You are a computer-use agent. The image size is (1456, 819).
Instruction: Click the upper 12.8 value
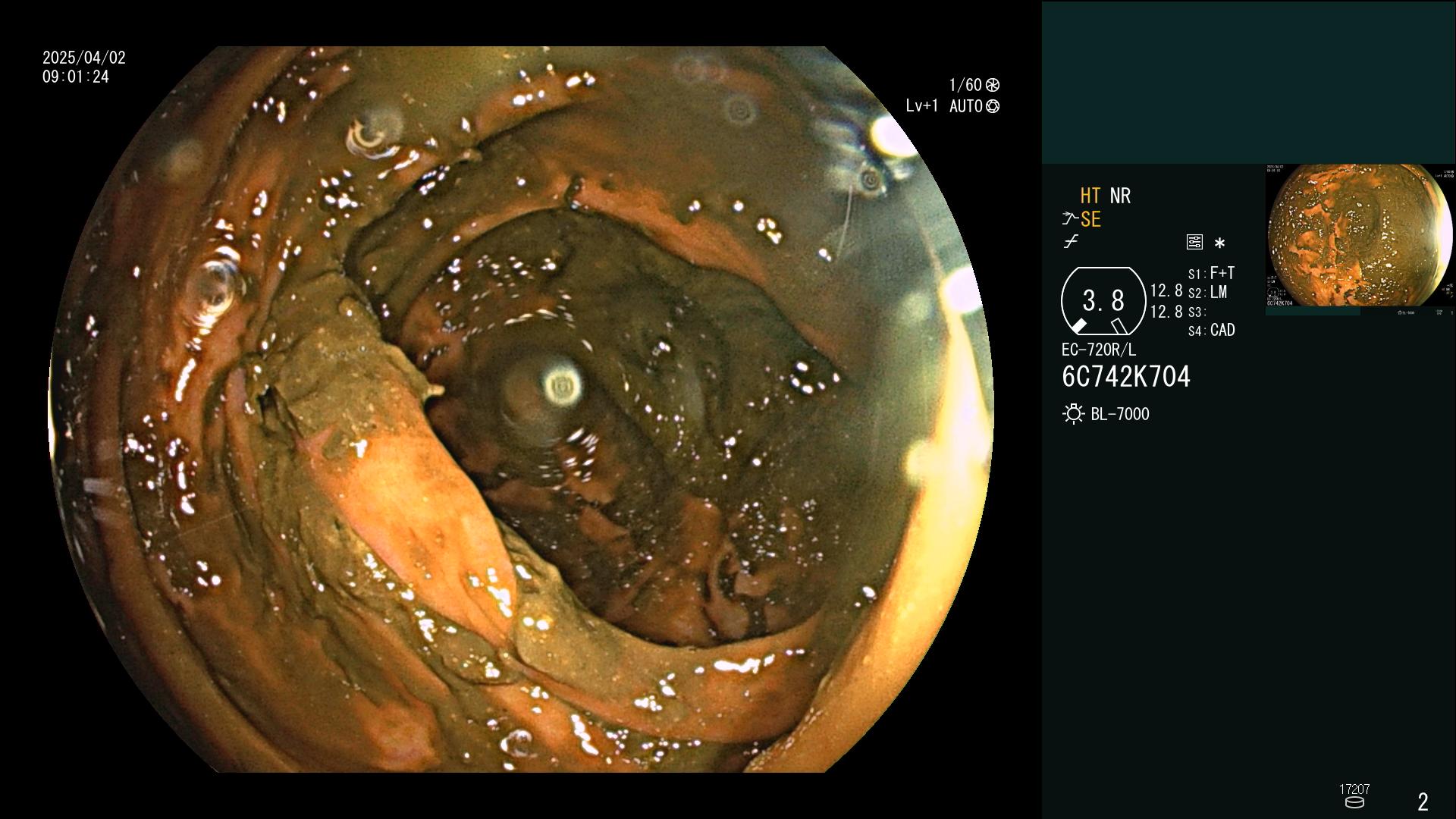coord(1166,291)
